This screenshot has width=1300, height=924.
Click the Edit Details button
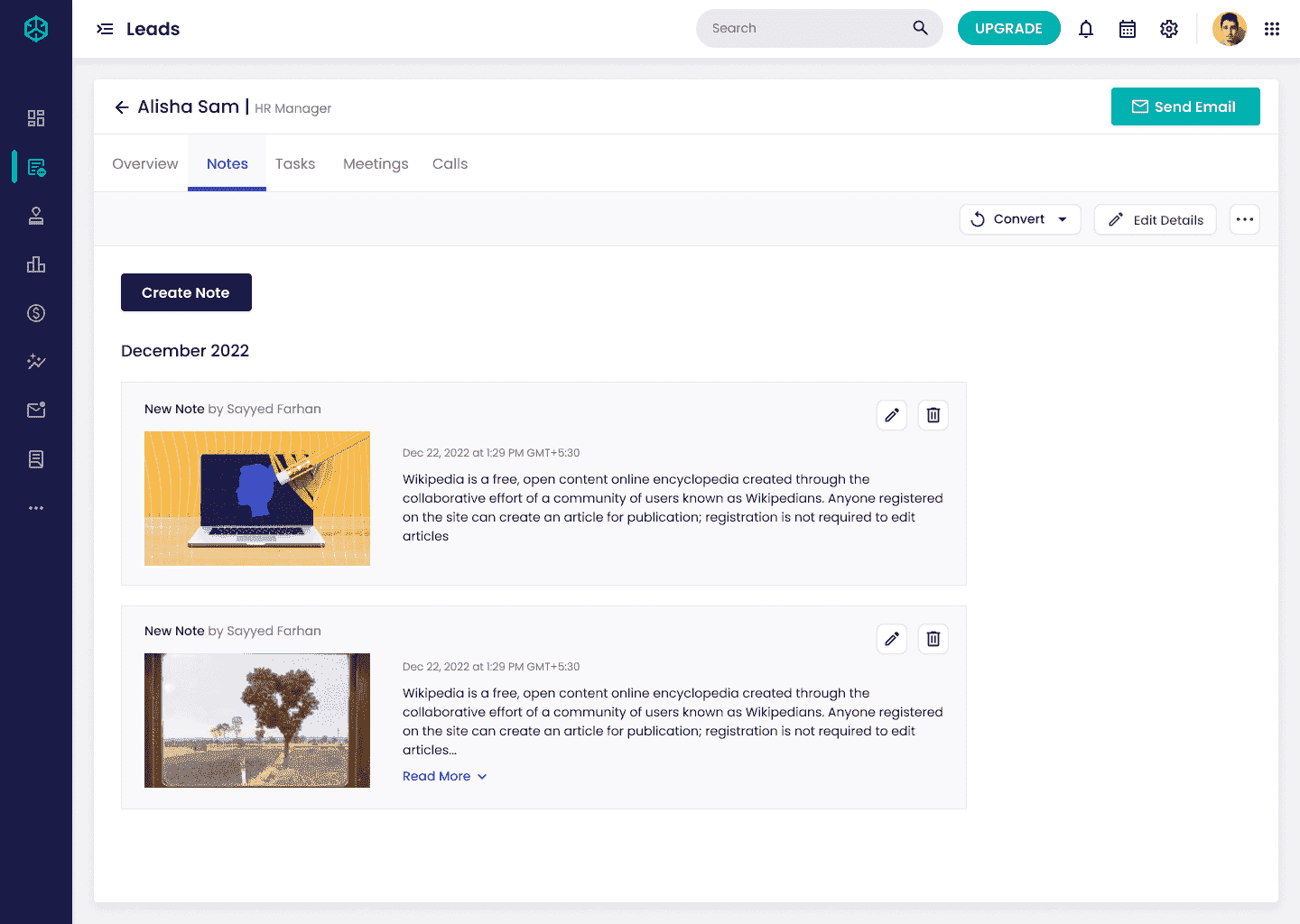(1156, 219)
